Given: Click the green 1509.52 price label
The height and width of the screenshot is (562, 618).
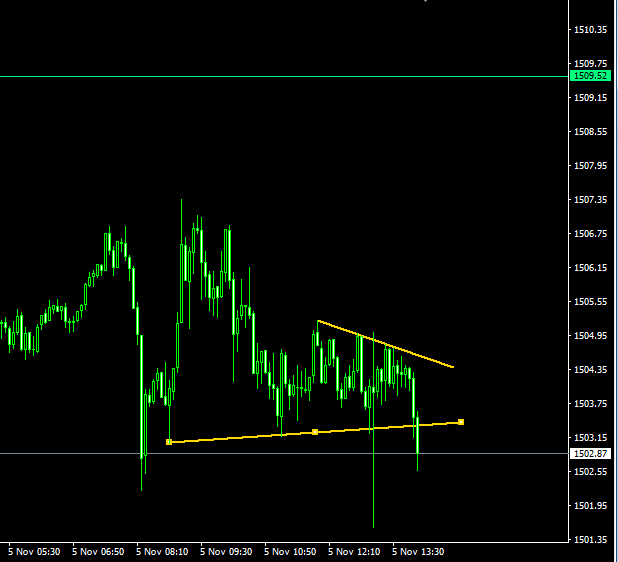Looking at the screenshot, I should point(590,76).
